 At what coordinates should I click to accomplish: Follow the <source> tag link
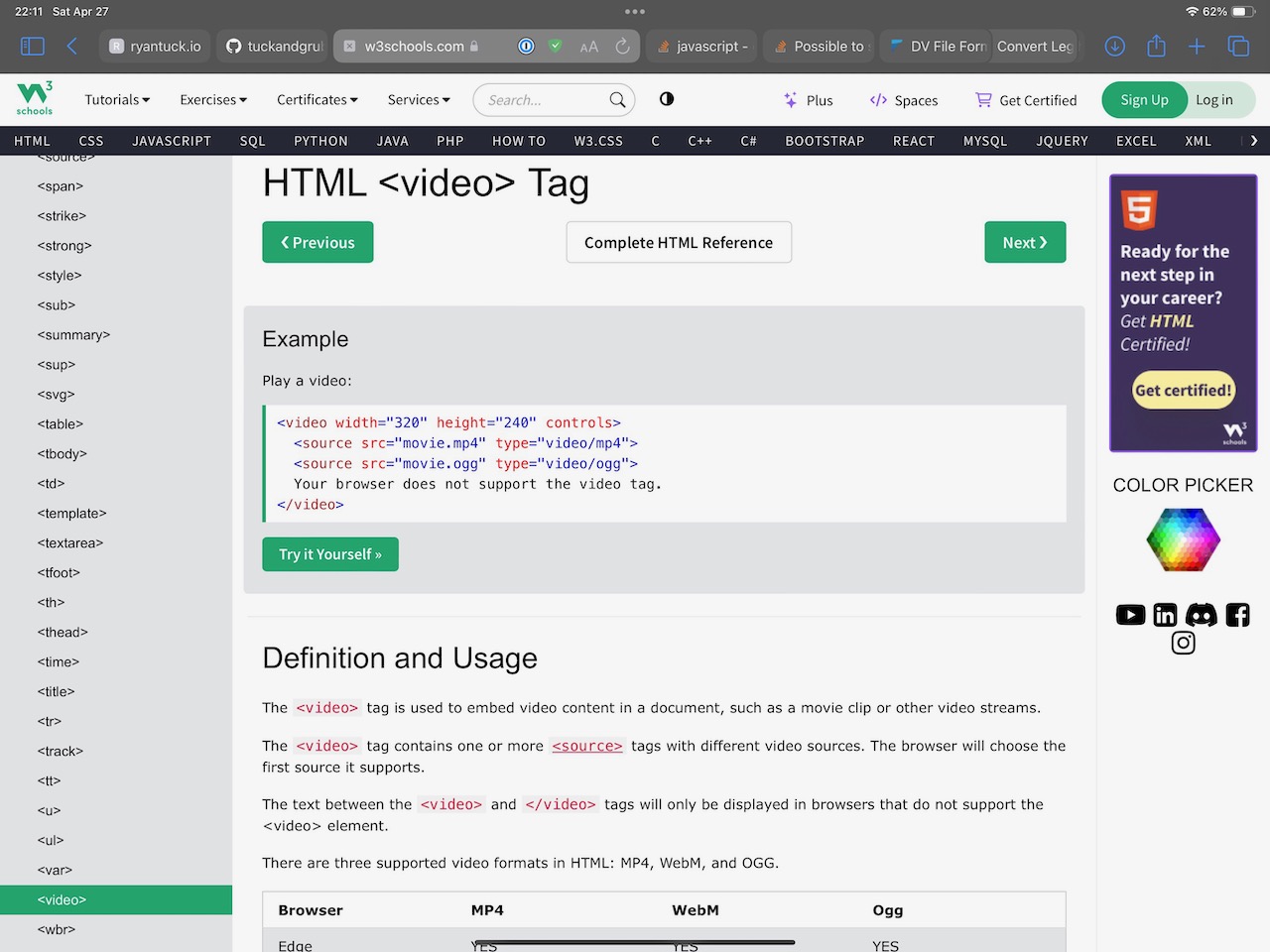tap(587, 746)
